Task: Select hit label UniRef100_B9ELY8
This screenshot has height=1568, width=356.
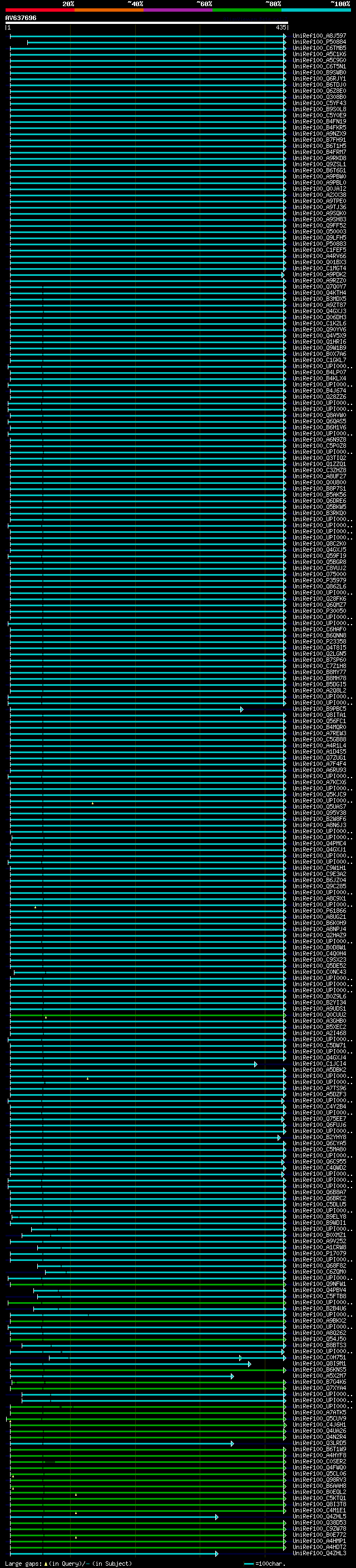Action: click(319, 1217)
